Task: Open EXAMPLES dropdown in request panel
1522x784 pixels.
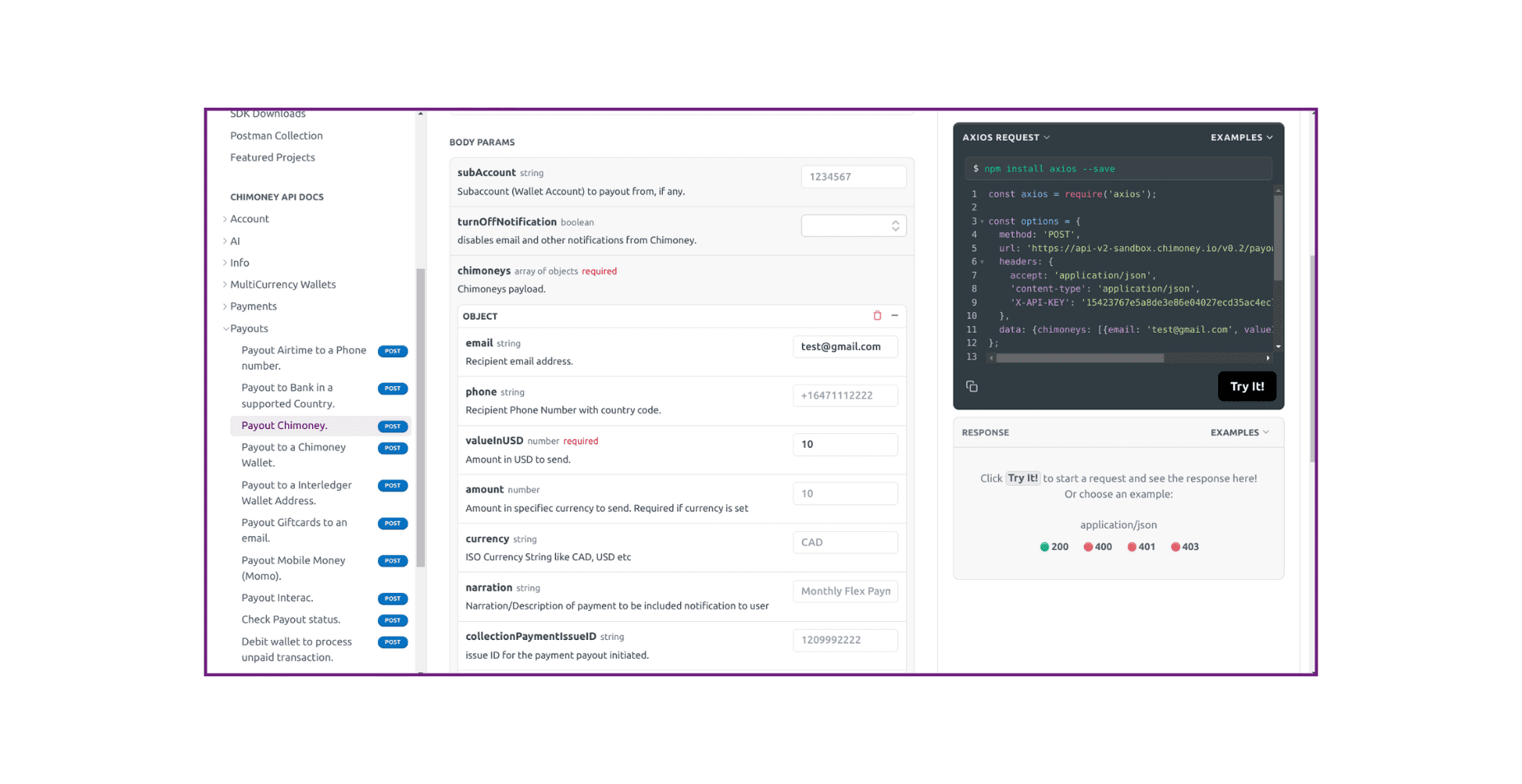Action: [1241, 138]
